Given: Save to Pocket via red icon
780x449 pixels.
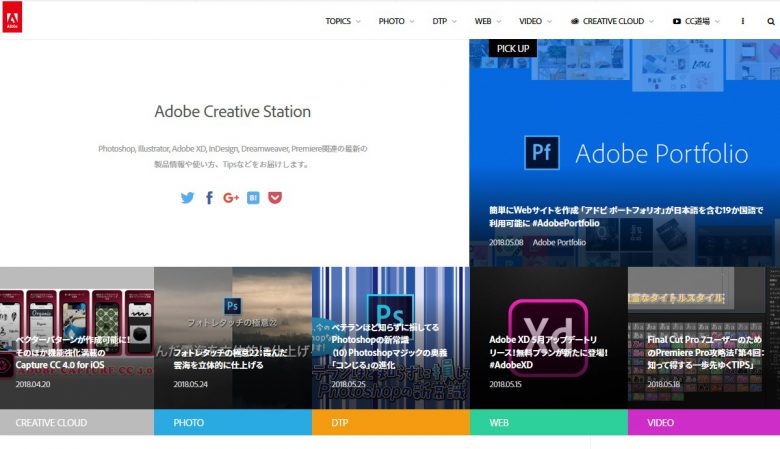Looking at the screenshot, I should click(x=275, y=198).
